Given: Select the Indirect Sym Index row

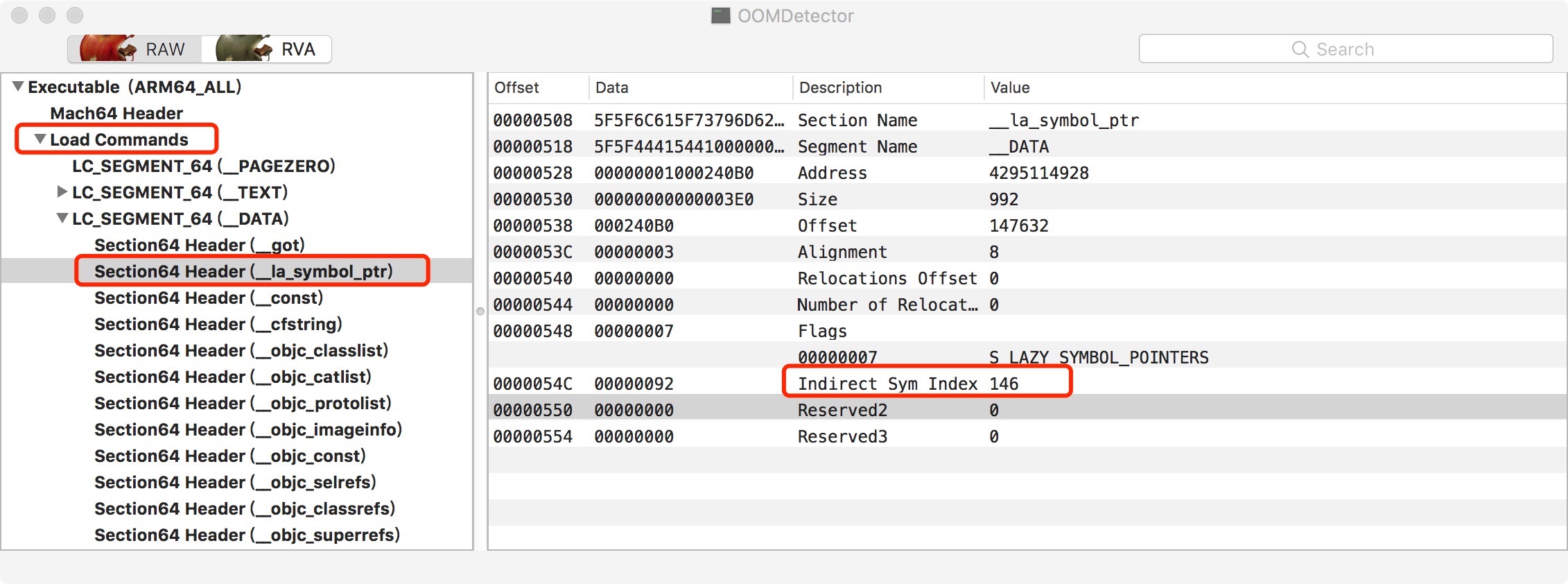Looking at the screenshot, I should click(887, 384).
